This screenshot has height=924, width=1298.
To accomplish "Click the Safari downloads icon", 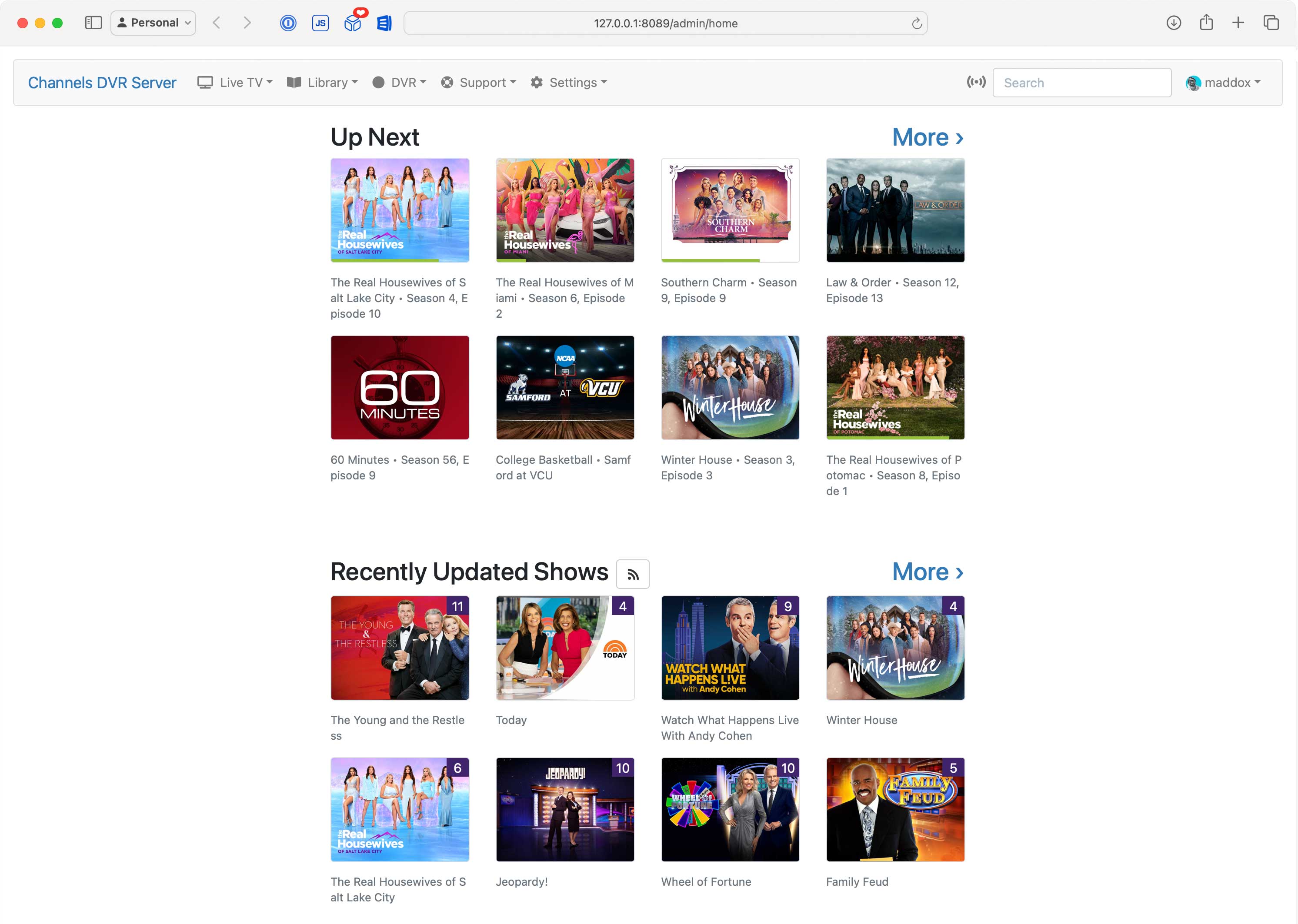I will tap(1174, 23).
